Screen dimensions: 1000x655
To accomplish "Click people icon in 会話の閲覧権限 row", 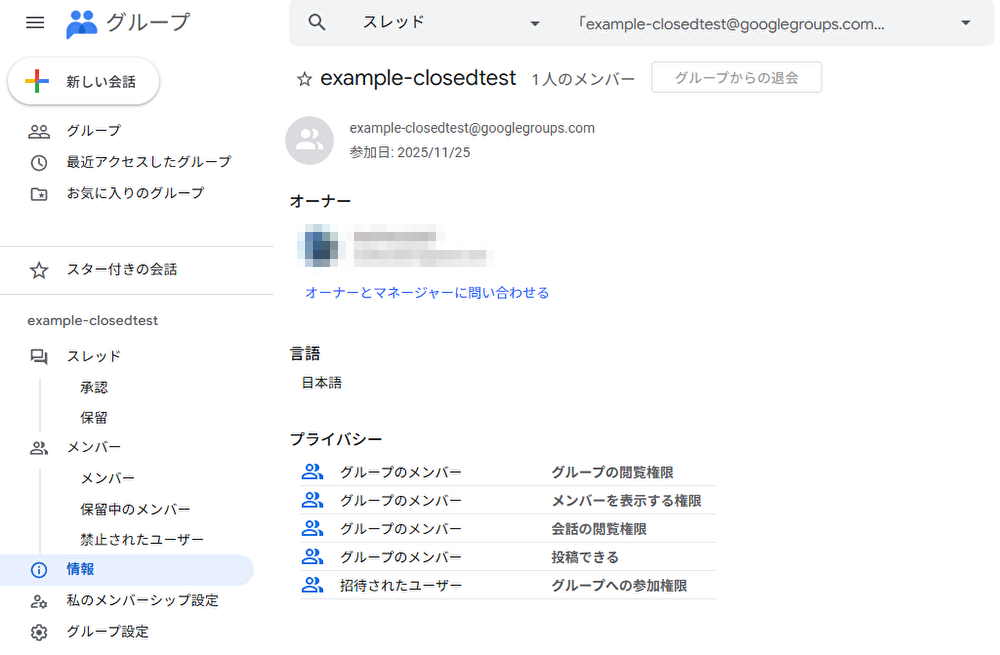I will pos(312,528).
